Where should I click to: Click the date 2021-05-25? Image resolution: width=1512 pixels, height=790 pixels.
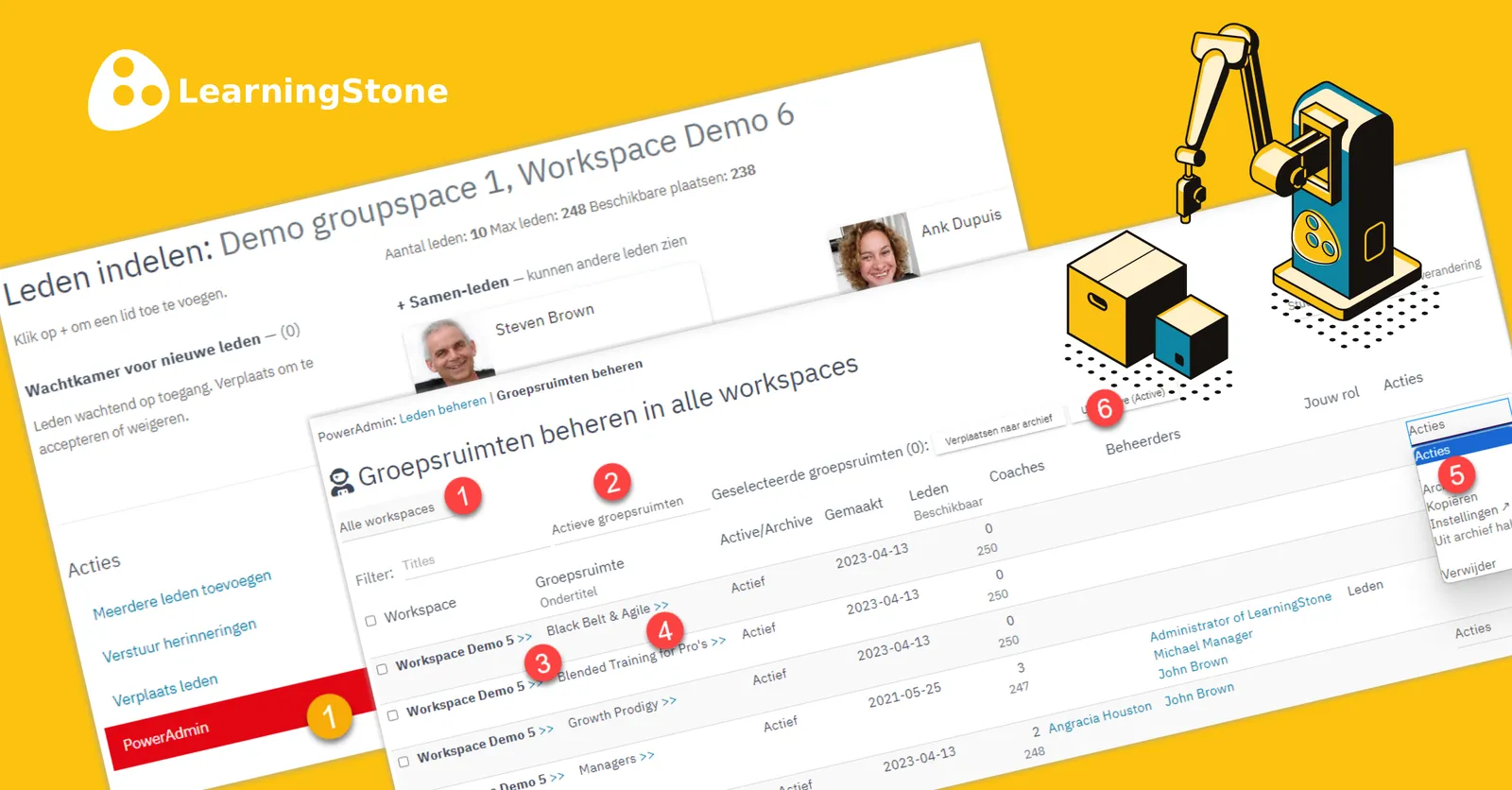904,696
